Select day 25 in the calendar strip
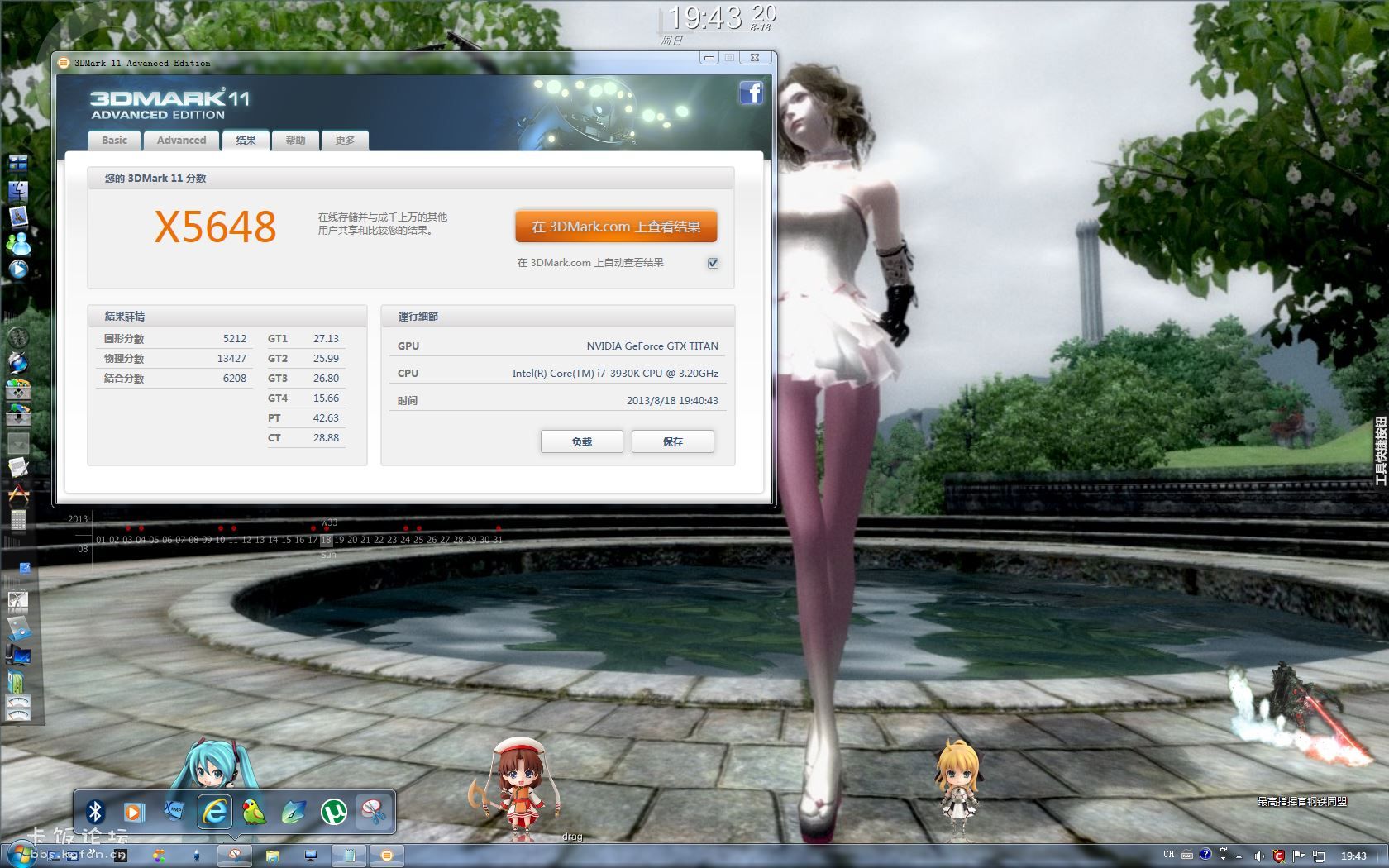Viewport: 1389px width, 868px height. coord(418,540)
